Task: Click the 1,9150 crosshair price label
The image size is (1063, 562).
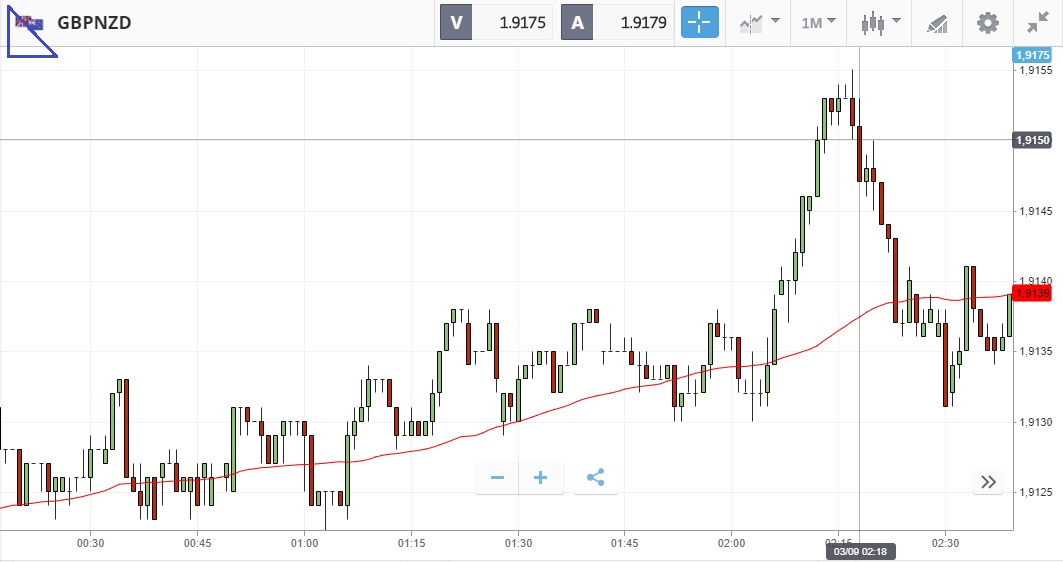Action: 1032,140
